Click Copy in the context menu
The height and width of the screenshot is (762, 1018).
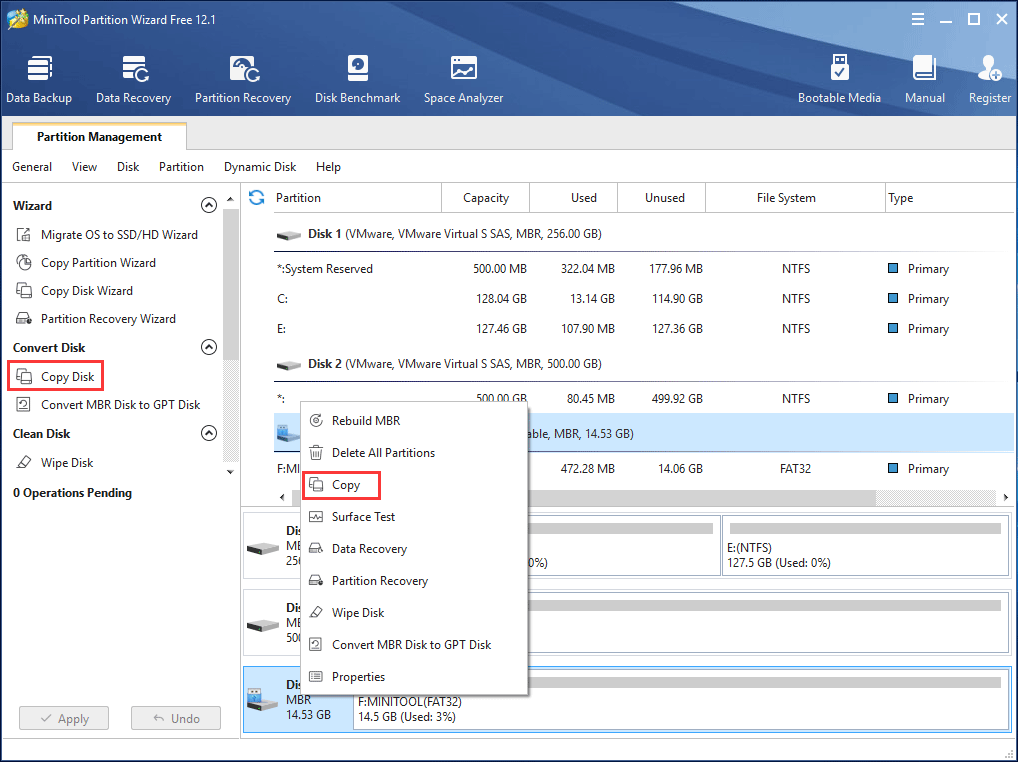(414, 485)
